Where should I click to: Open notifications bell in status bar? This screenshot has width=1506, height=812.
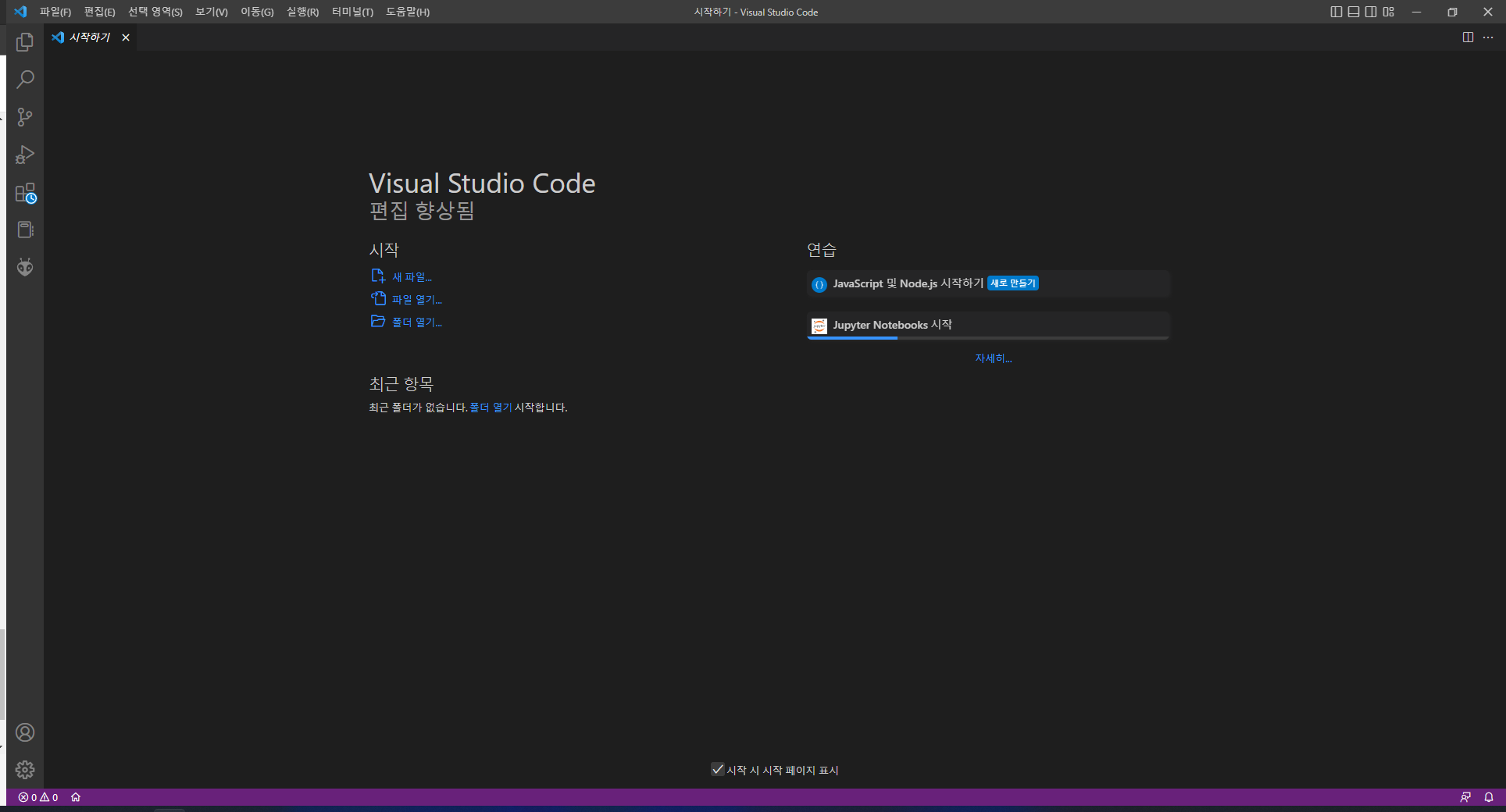pyautogui.click(x=1489, y=797)
